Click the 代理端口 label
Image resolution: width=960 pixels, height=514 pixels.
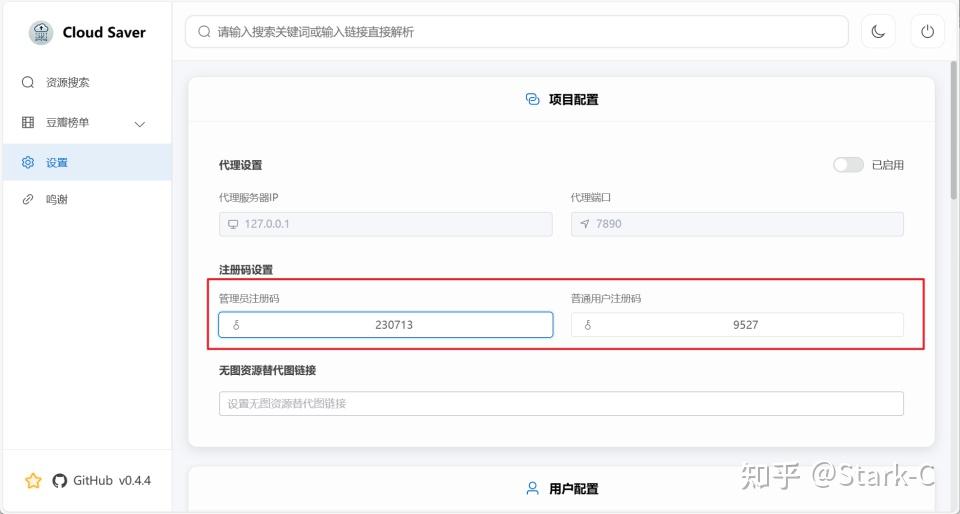[591, 198]
